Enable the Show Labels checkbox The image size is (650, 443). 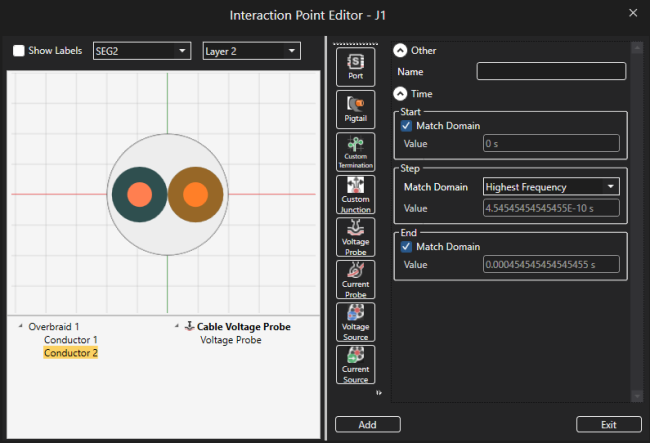point(19,51)
